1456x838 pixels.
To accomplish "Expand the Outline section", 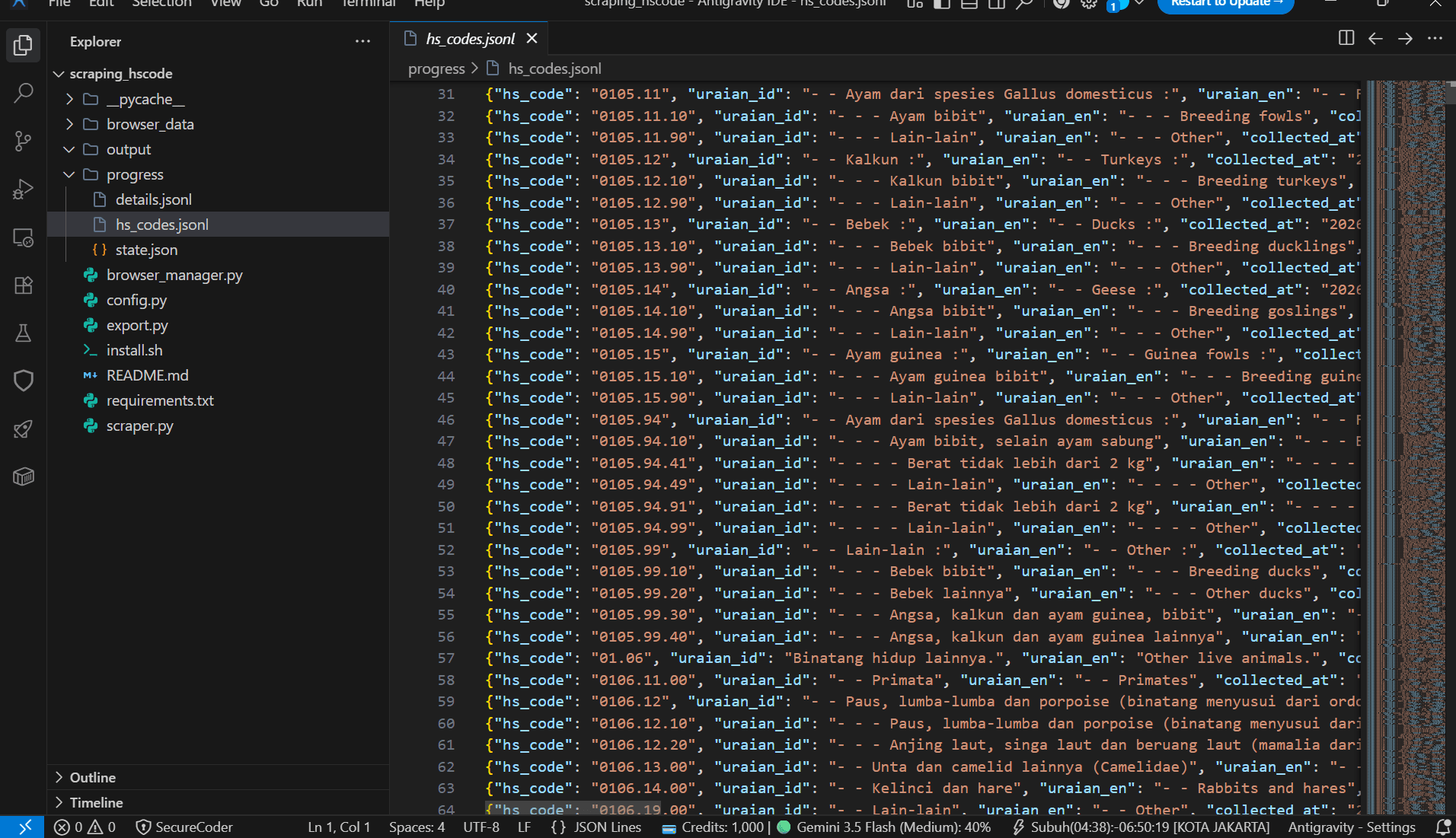I will click(x=218, y=777).
